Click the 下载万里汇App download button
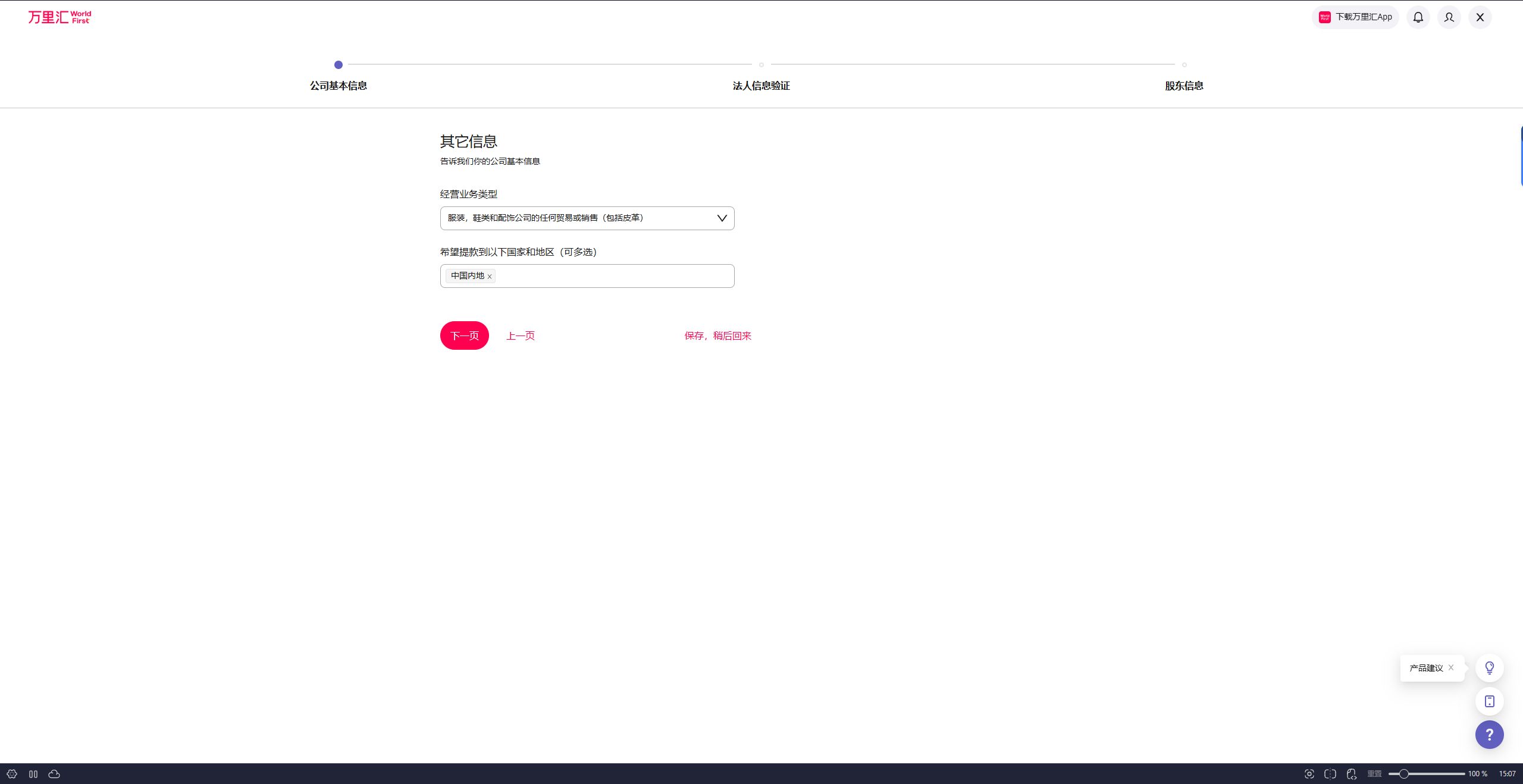Screen dimensions: 1523x784 1355,17
